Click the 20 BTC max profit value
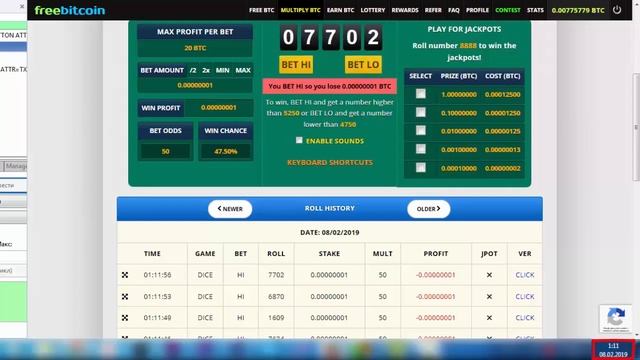Image resolution: width=640 pixels, height=360 pixels. coord(195,48)
